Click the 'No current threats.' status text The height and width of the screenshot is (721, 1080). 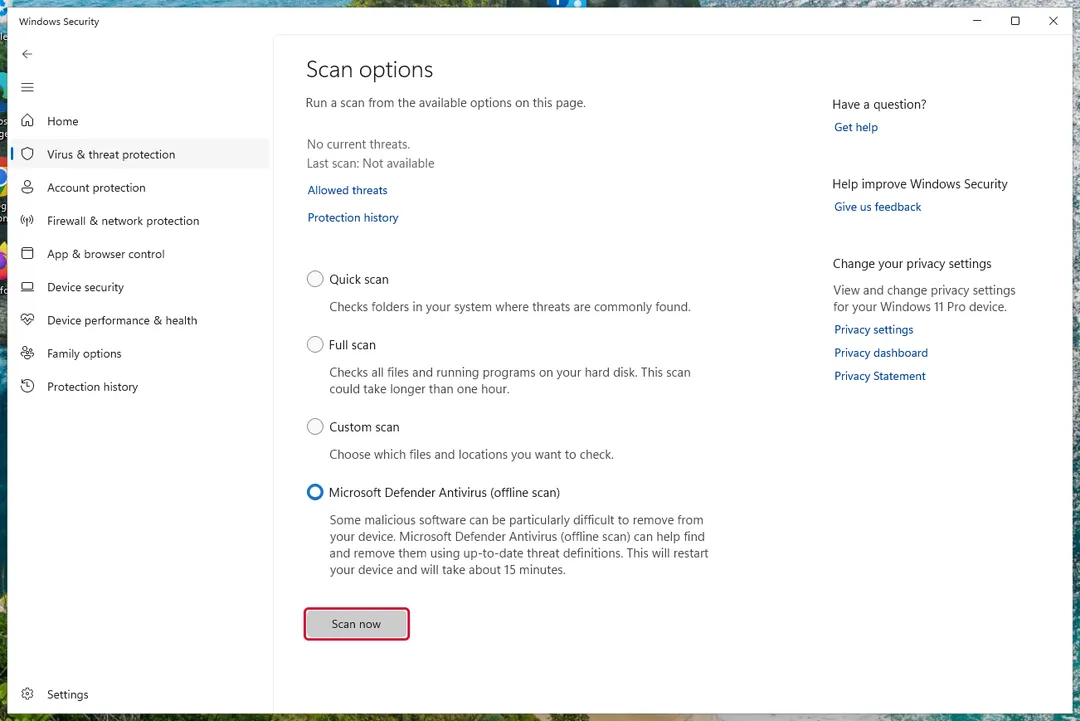click(358, 144)
